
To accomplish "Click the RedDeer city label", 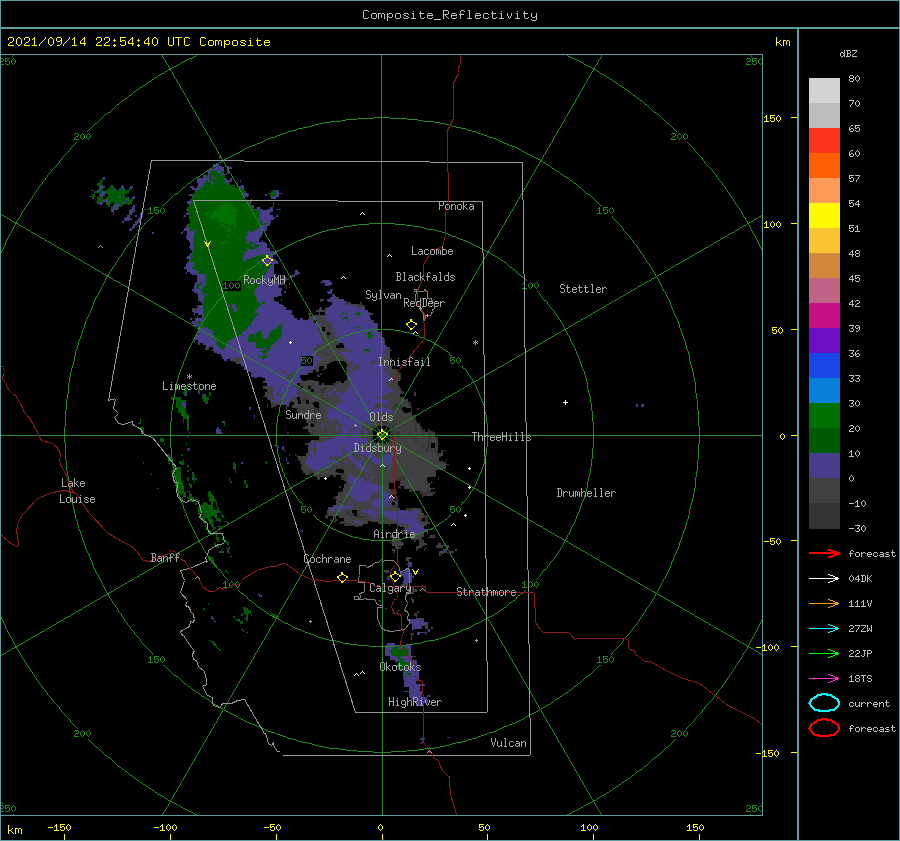I will 424,303.
